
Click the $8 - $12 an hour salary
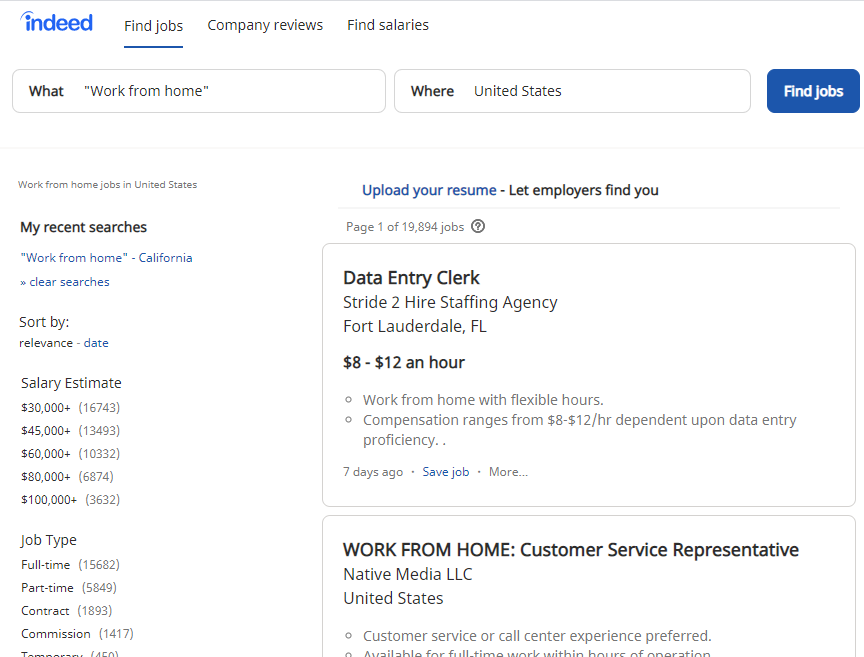tap(404, 362)
